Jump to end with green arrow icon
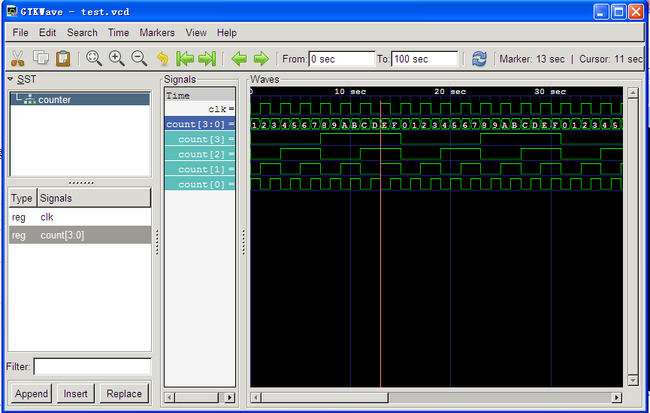Screen dimensions: 650x413 (x=207, y=58)
